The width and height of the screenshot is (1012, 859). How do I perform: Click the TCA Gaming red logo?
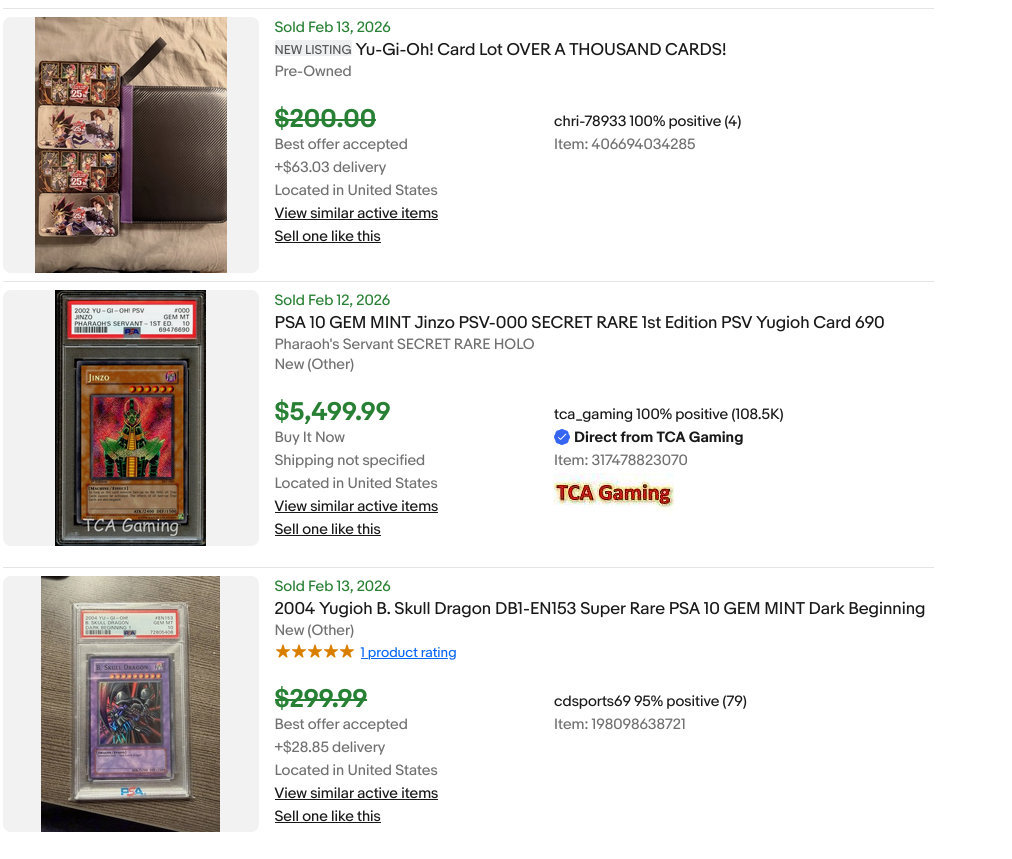(x=613, y=493)
